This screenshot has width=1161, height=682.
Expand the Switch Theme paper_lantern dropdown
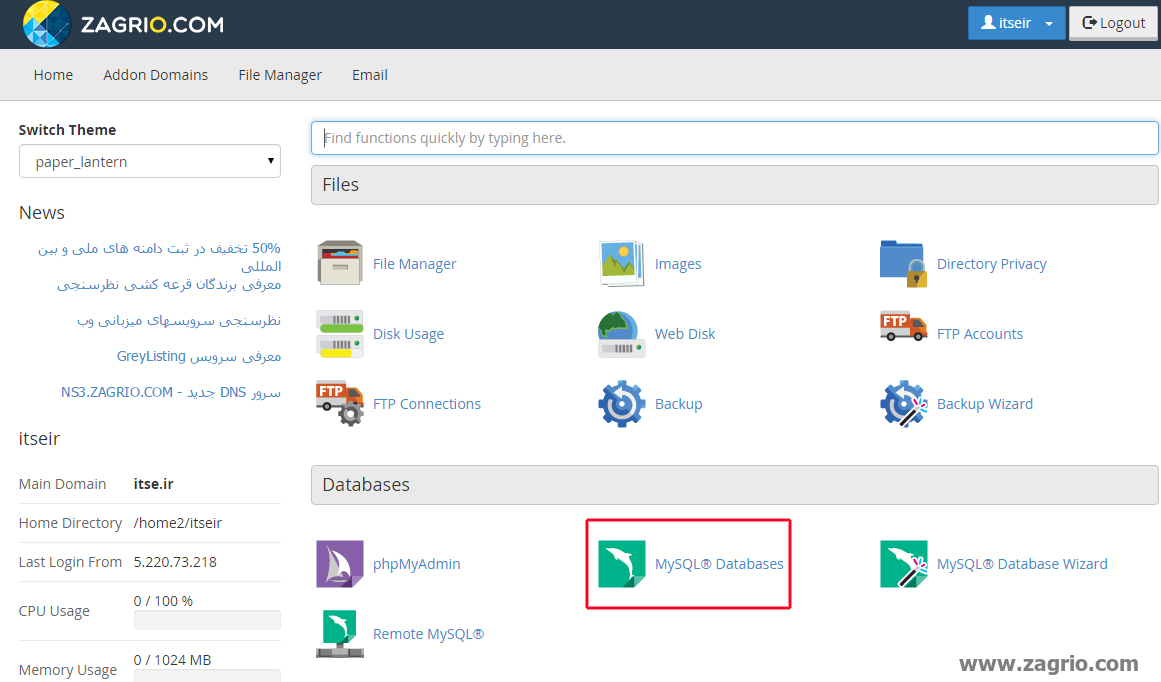(150, 161)
